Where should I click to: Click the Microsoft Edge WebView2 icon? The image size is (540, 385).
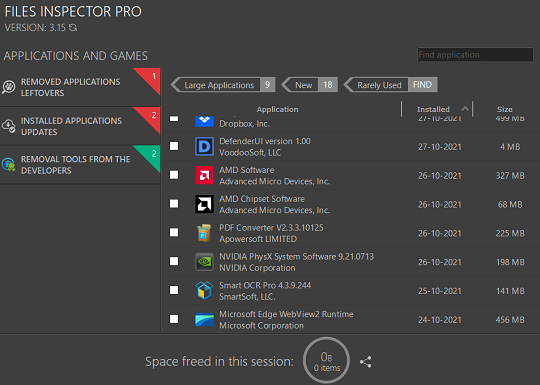pos(204,320)
